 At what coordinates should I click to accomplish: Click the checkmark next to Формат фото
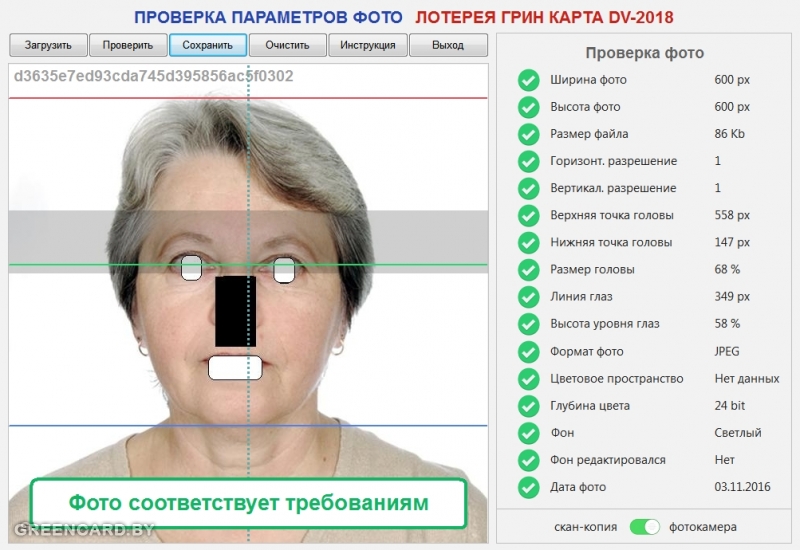click(529, 352)
